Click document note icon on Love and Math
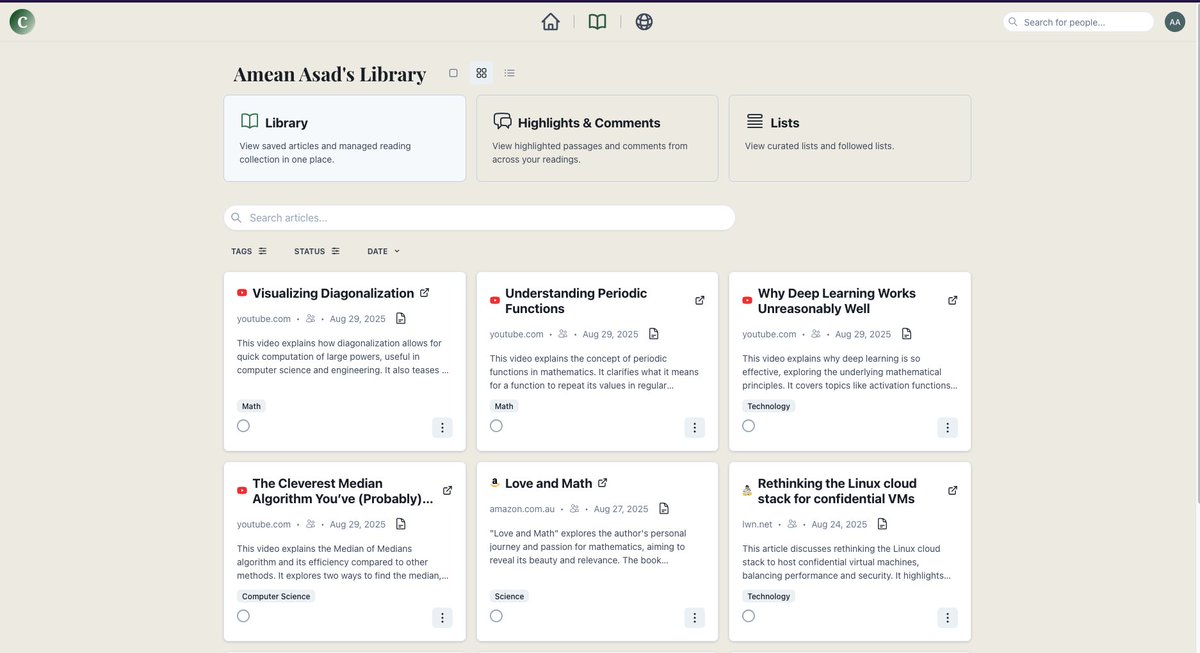Image resolution: width=1200 pixels, height=653 pixels. click(664, 509)
